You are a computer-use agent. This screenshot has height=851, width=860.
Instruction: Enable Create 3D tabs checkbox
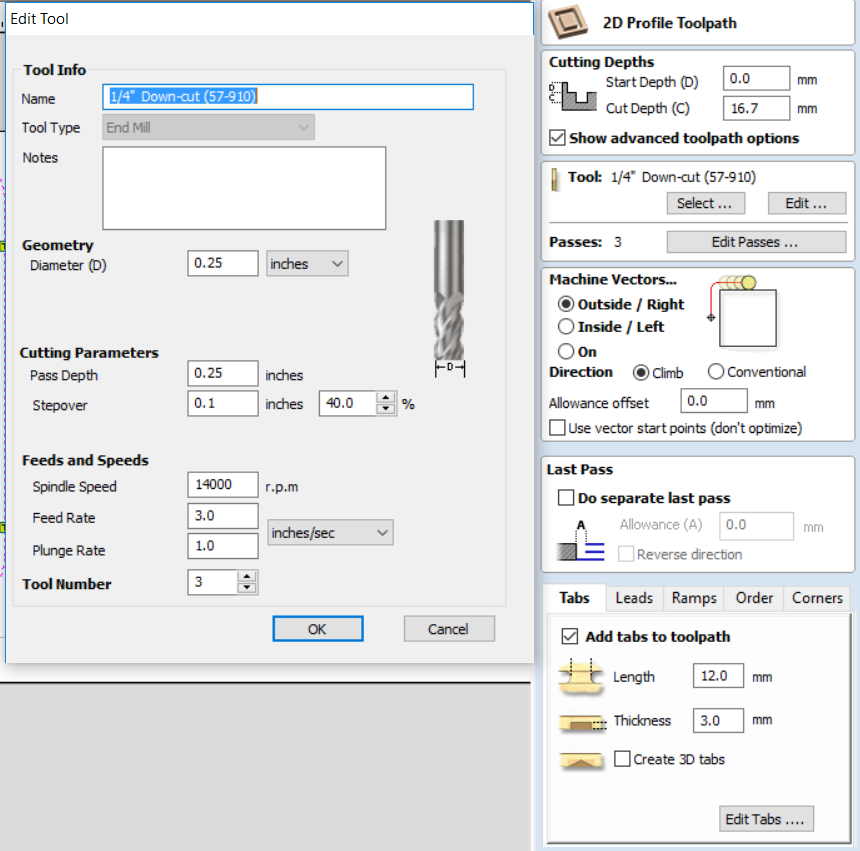622,758
